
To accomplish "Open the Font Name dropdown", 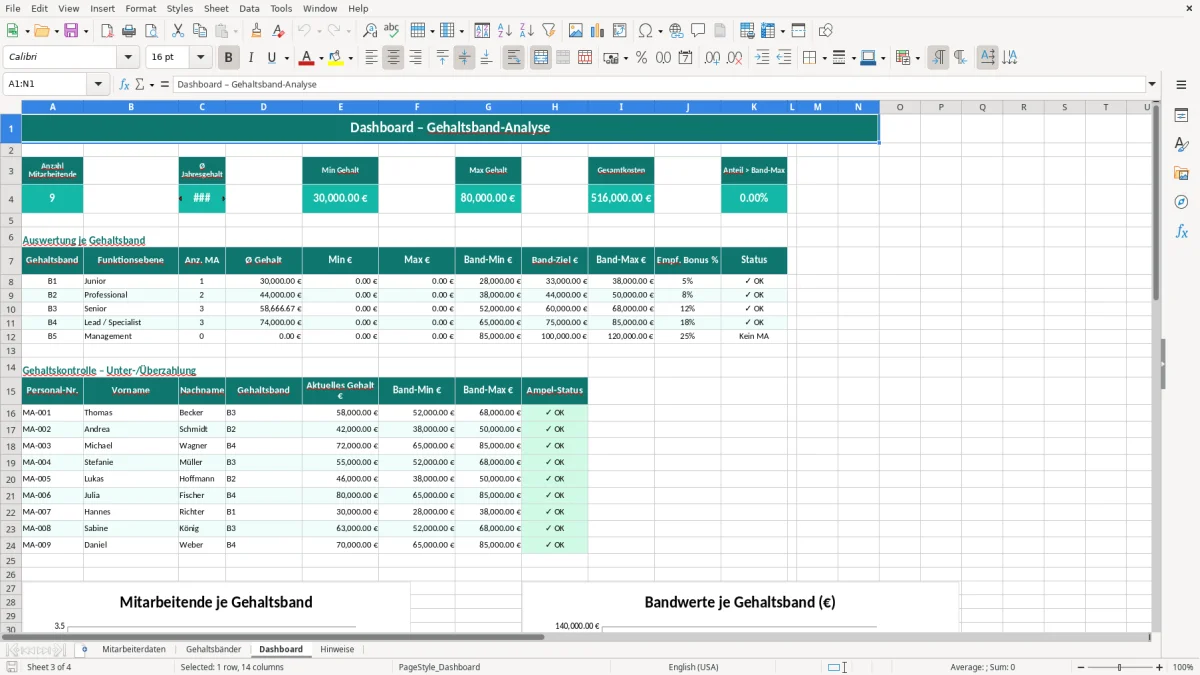I will pos(128,58).
